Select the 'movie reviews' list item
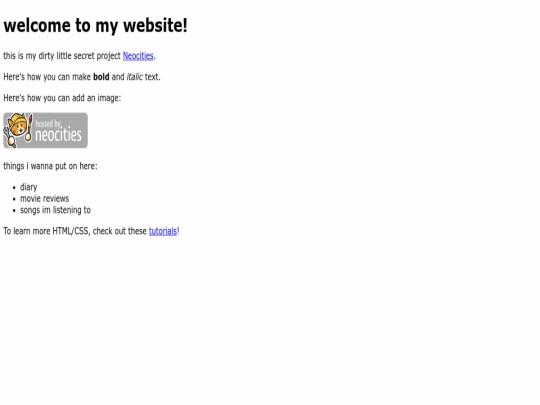 click(x=44, y=199)
